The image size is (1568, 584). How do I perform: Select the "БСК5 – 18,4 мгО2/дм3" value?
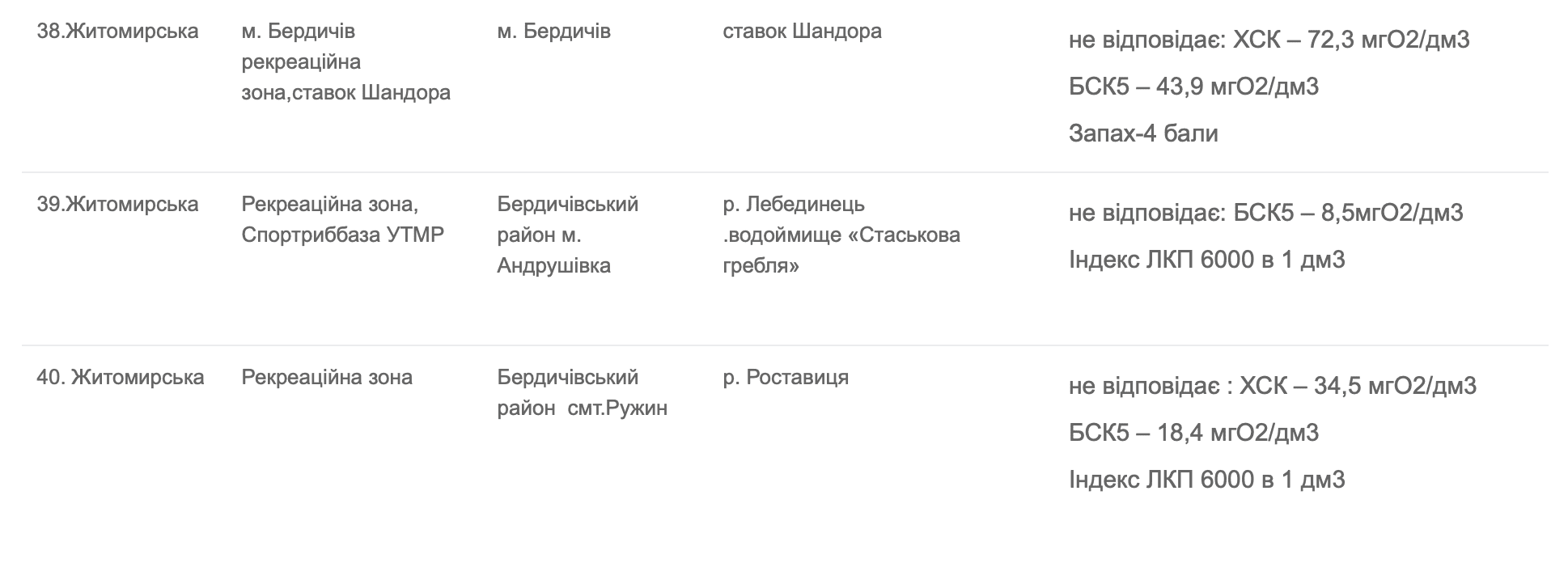point(1193,433)
